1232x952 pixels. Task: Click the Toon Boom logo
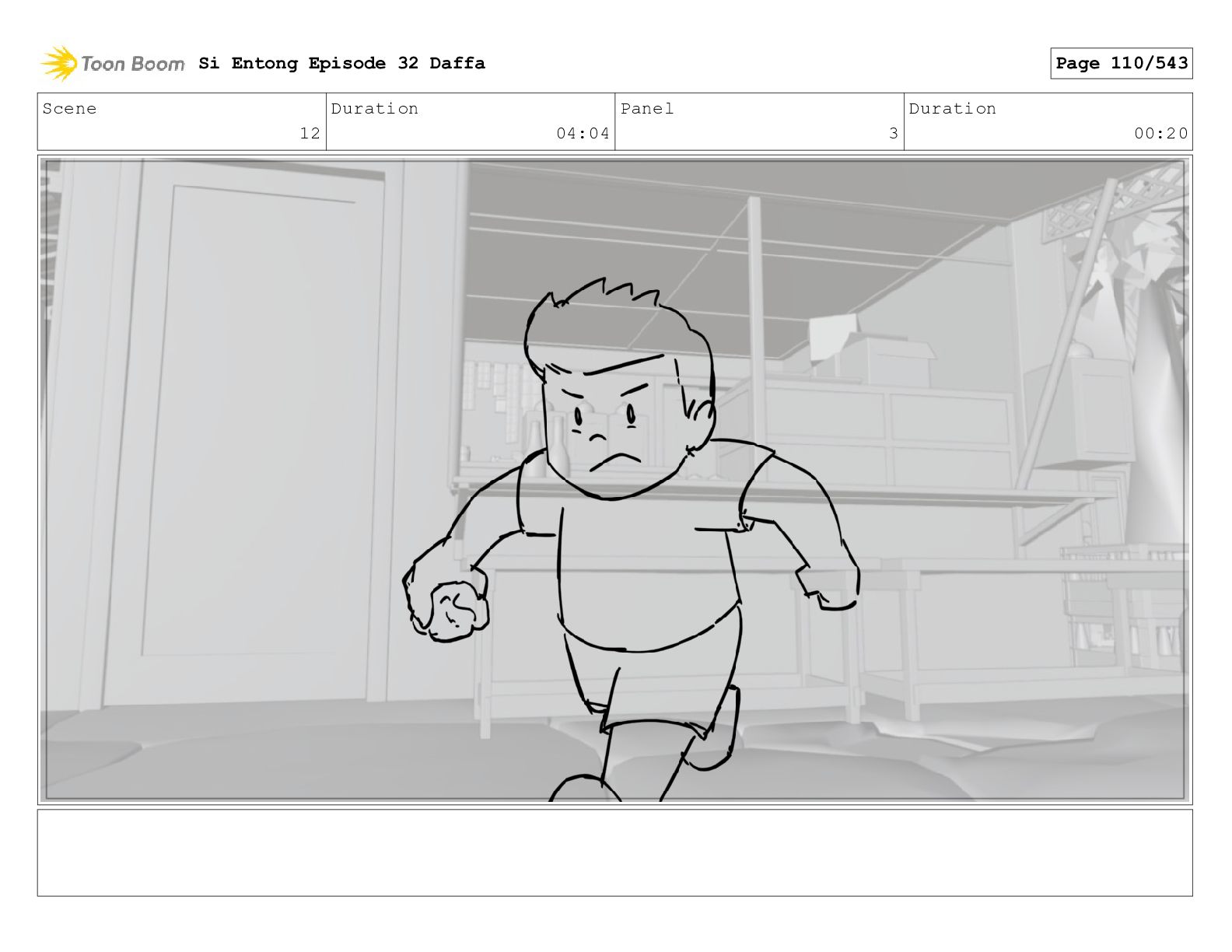click(113, 63)
